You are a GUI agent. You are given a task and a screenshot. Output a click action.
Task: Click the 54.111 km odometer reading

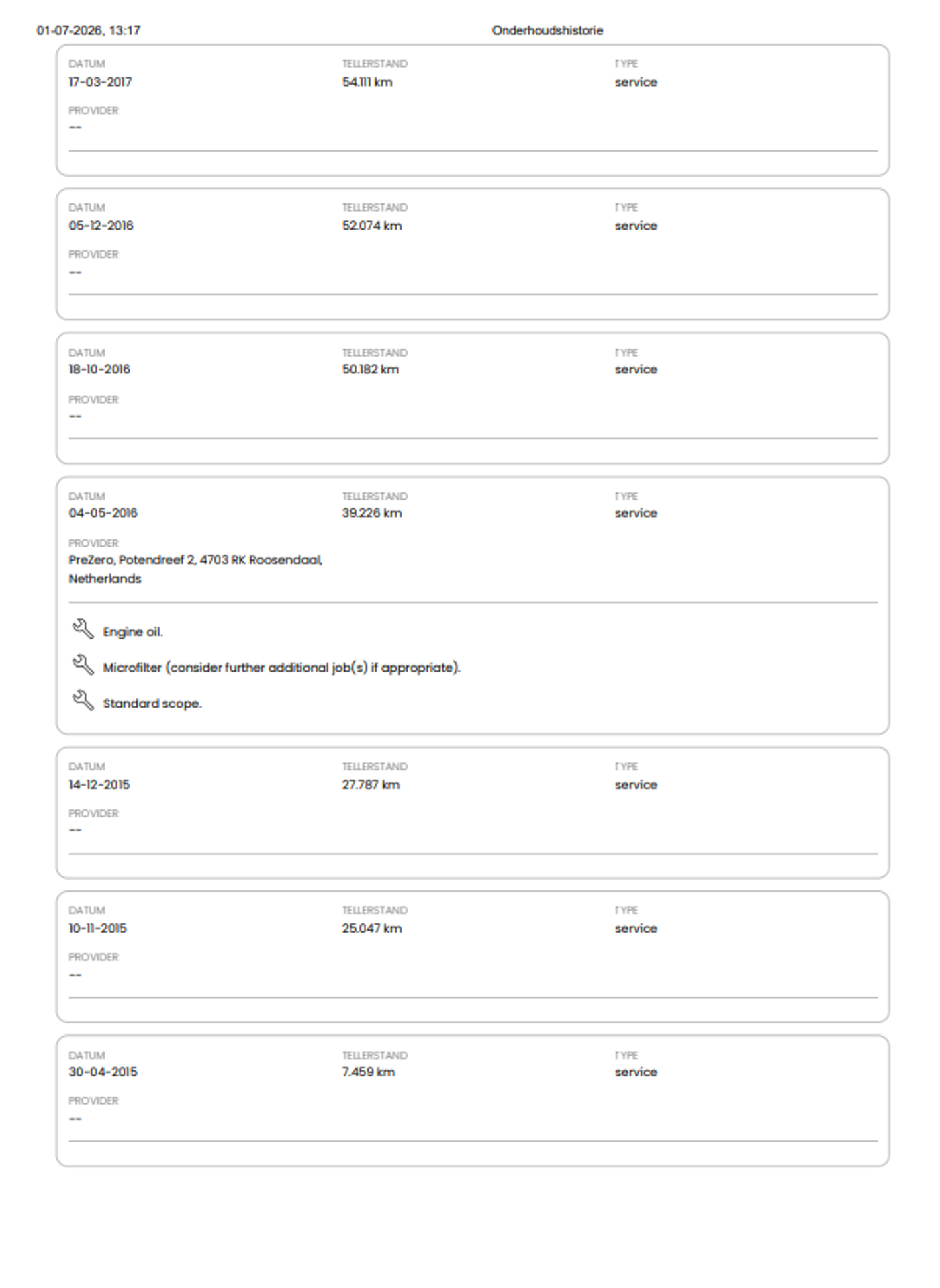point(367,82)
